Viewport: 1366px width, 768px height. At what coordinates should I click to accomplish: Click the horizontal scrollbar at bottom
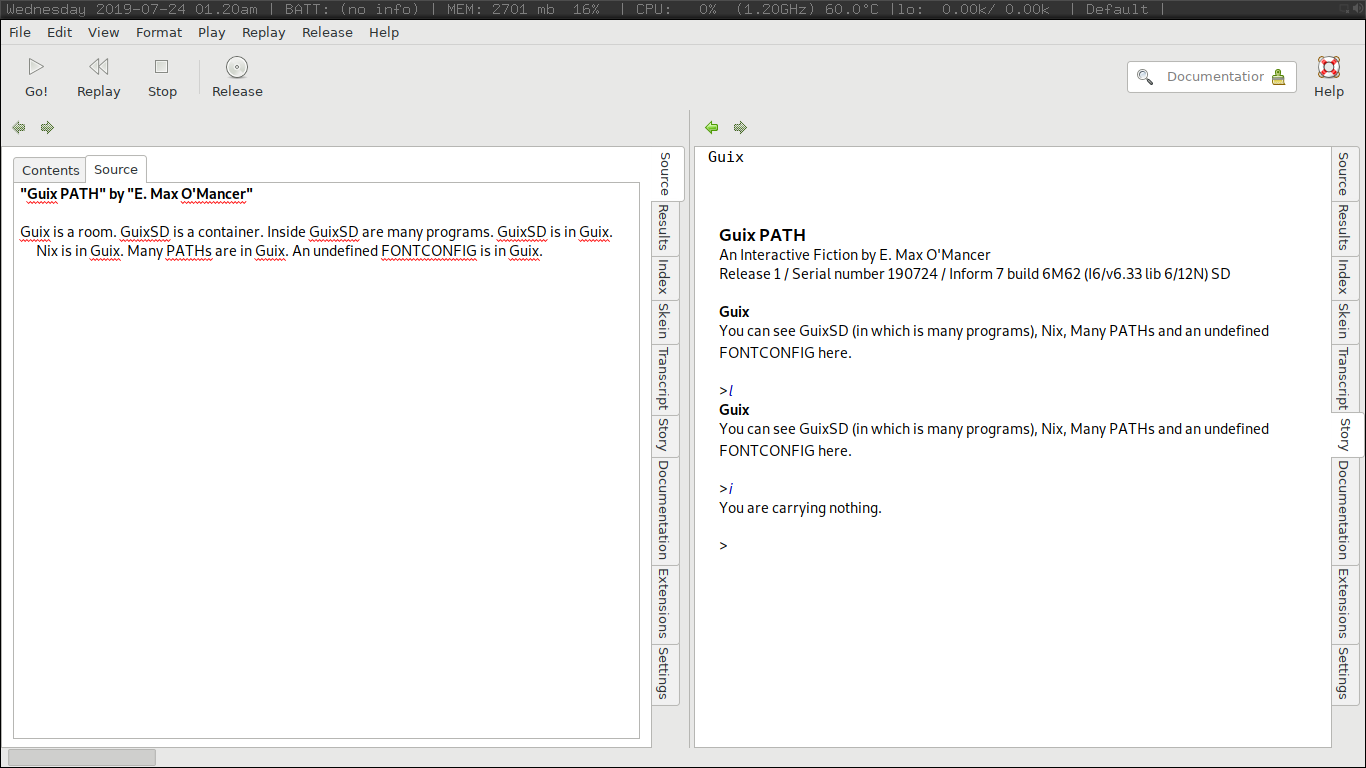click(81, 757)
